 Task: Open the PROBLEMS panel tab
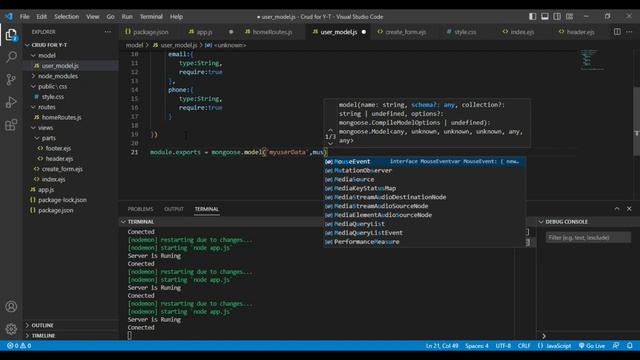(x=140, y=209)
